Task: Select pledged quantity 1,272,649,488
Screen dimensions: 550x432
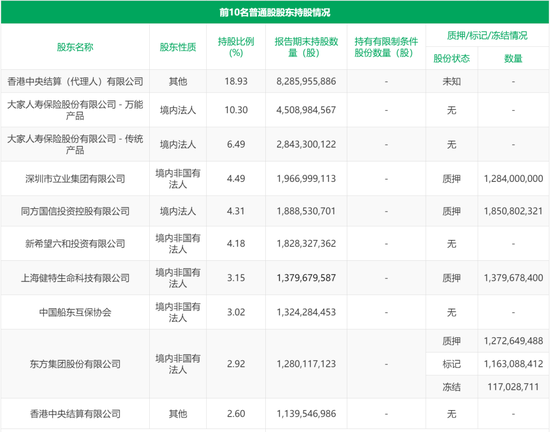Action: (513, 341)
